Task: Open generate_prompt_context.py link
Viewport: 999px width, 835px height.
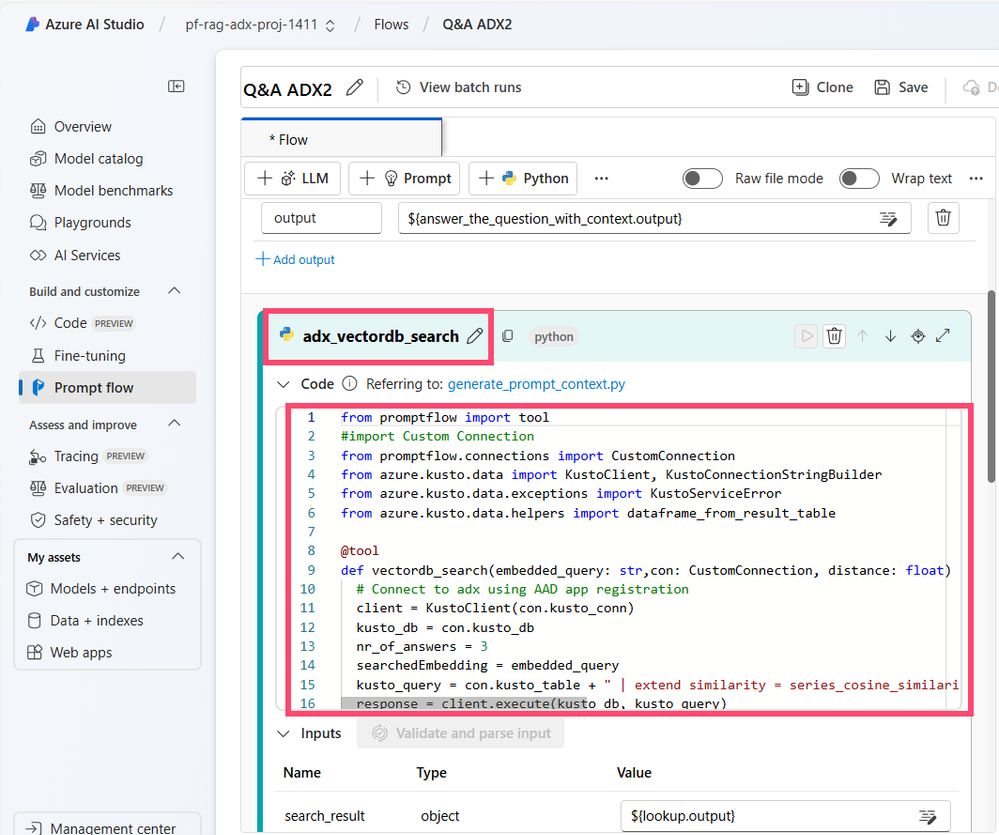Action: pyautogui.click(x=536, y=384)
